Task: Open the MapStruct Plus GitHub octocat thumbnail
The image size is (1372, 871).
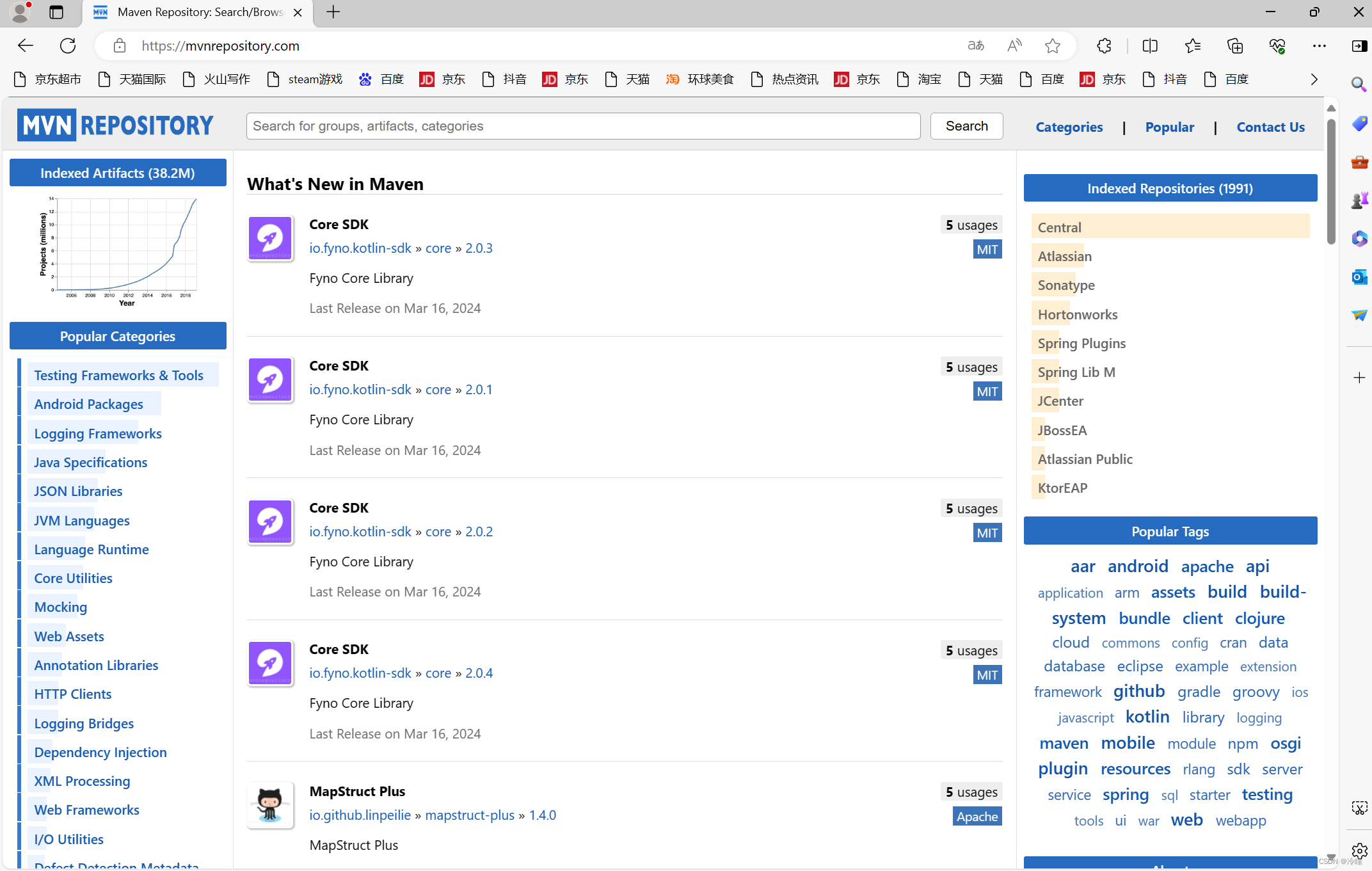Action: pos(270,804)
